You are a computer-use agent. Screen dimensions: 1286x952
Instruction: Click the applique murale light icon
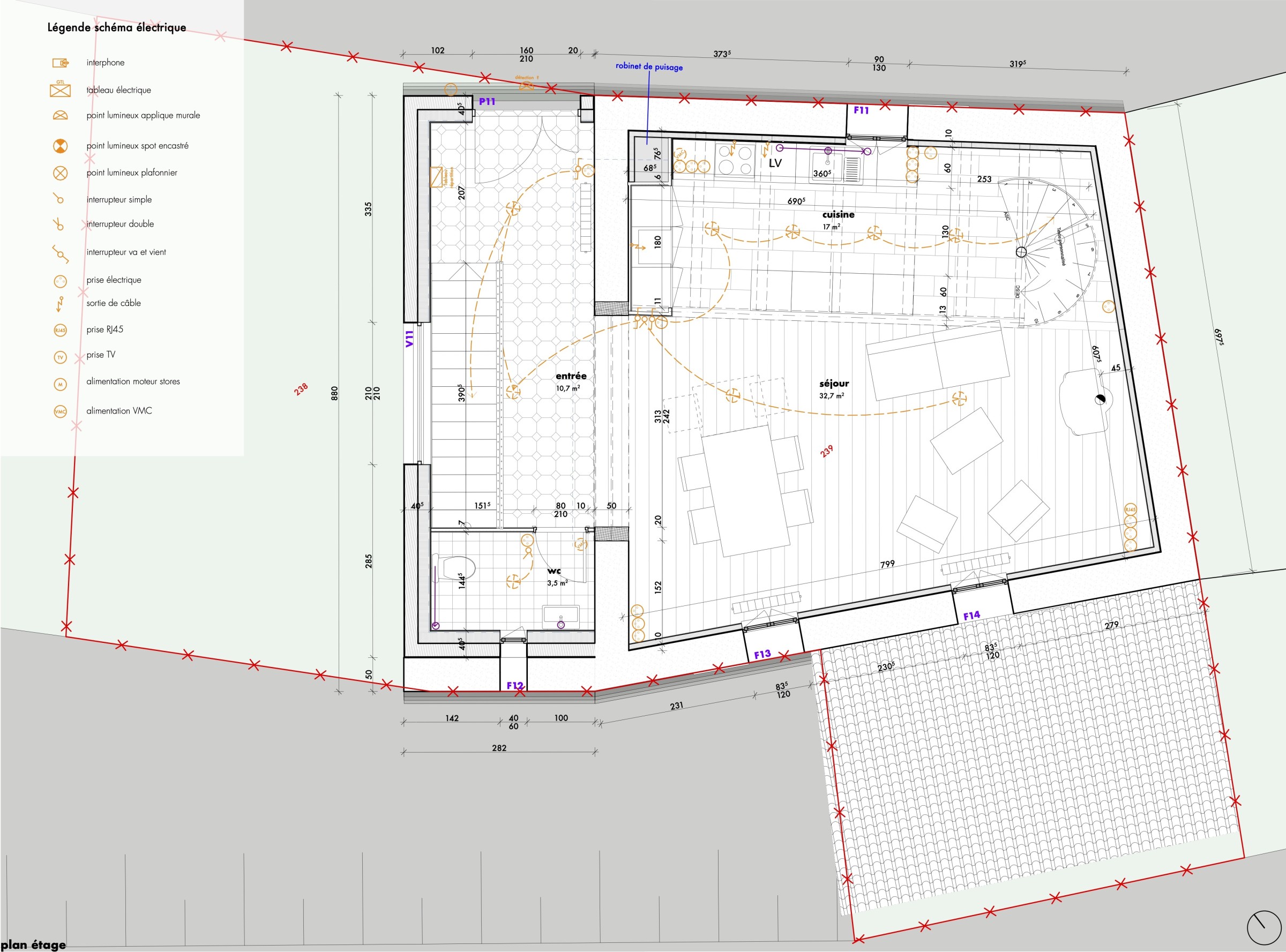[x=60, y=116]
